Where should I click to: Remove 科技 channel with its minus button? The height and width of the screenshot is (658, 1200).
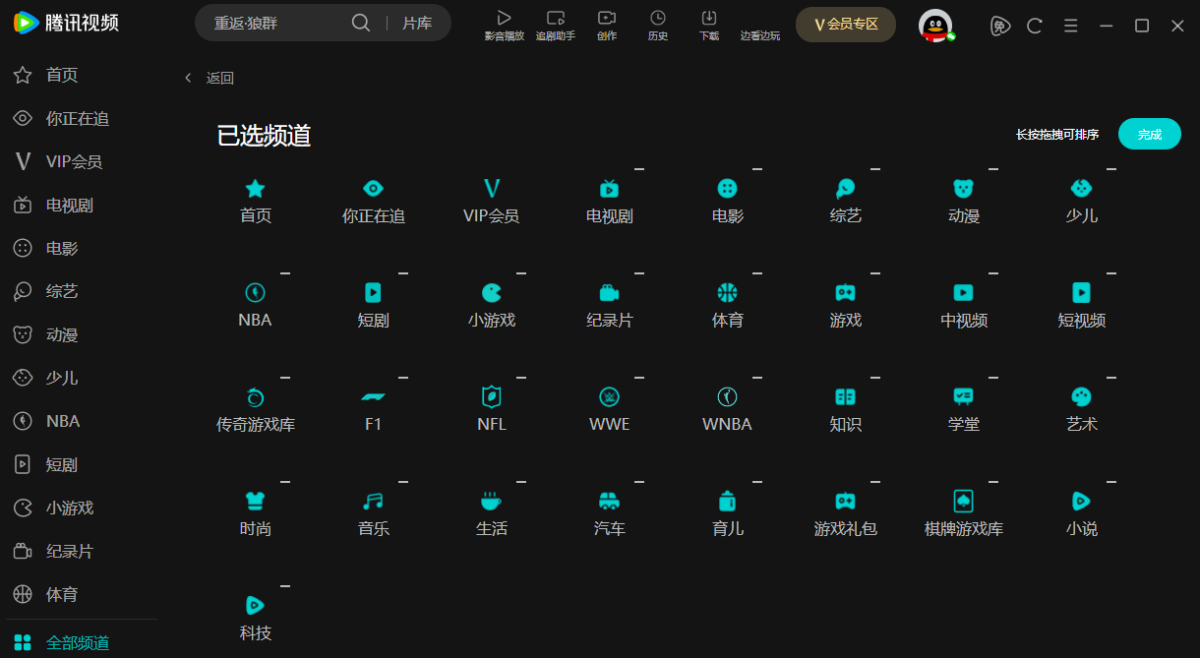pyautogui.click(x=285, y=586)
